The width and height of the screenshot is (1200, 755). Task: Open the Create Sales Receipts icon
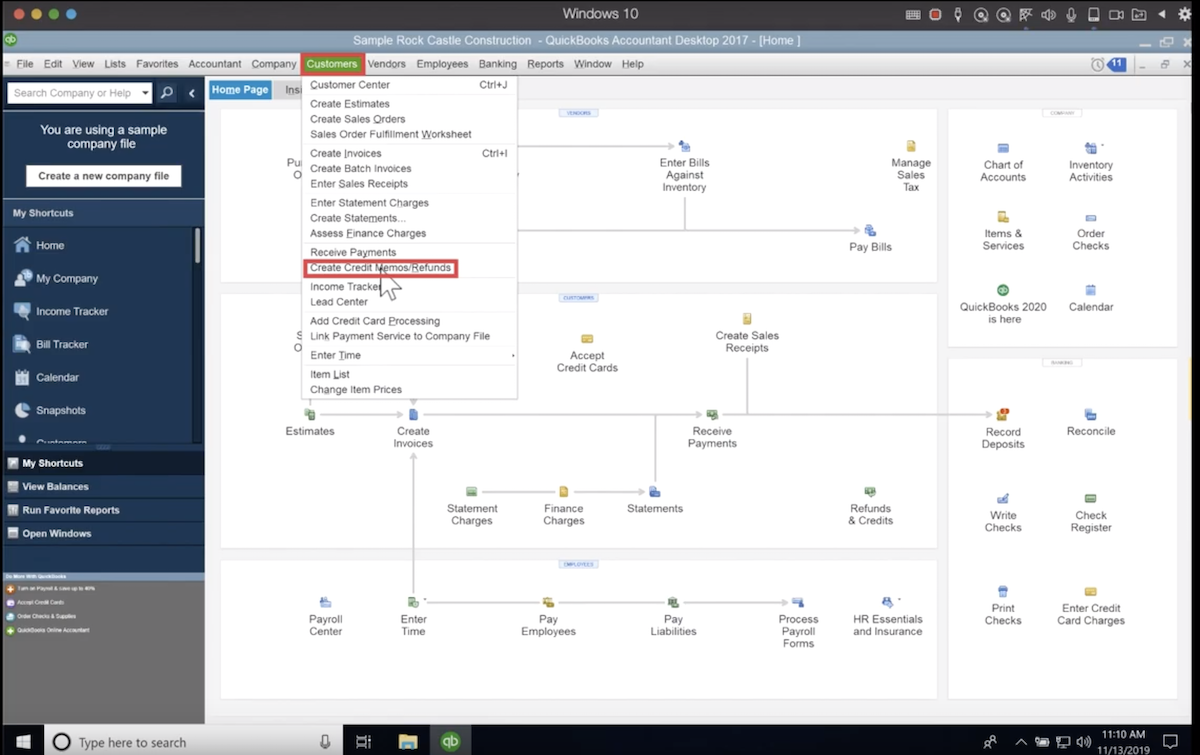point(747,319)
